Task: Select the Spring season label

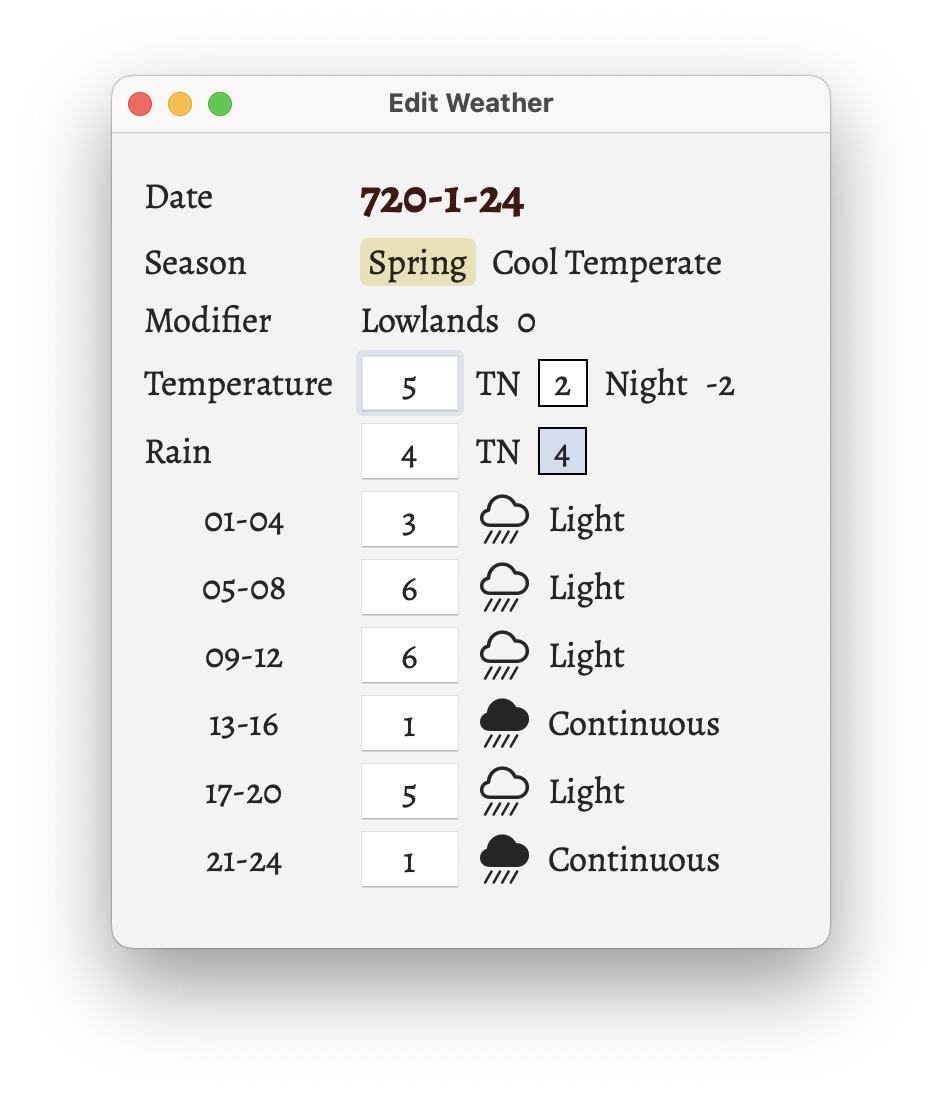Action: [417, 262]
